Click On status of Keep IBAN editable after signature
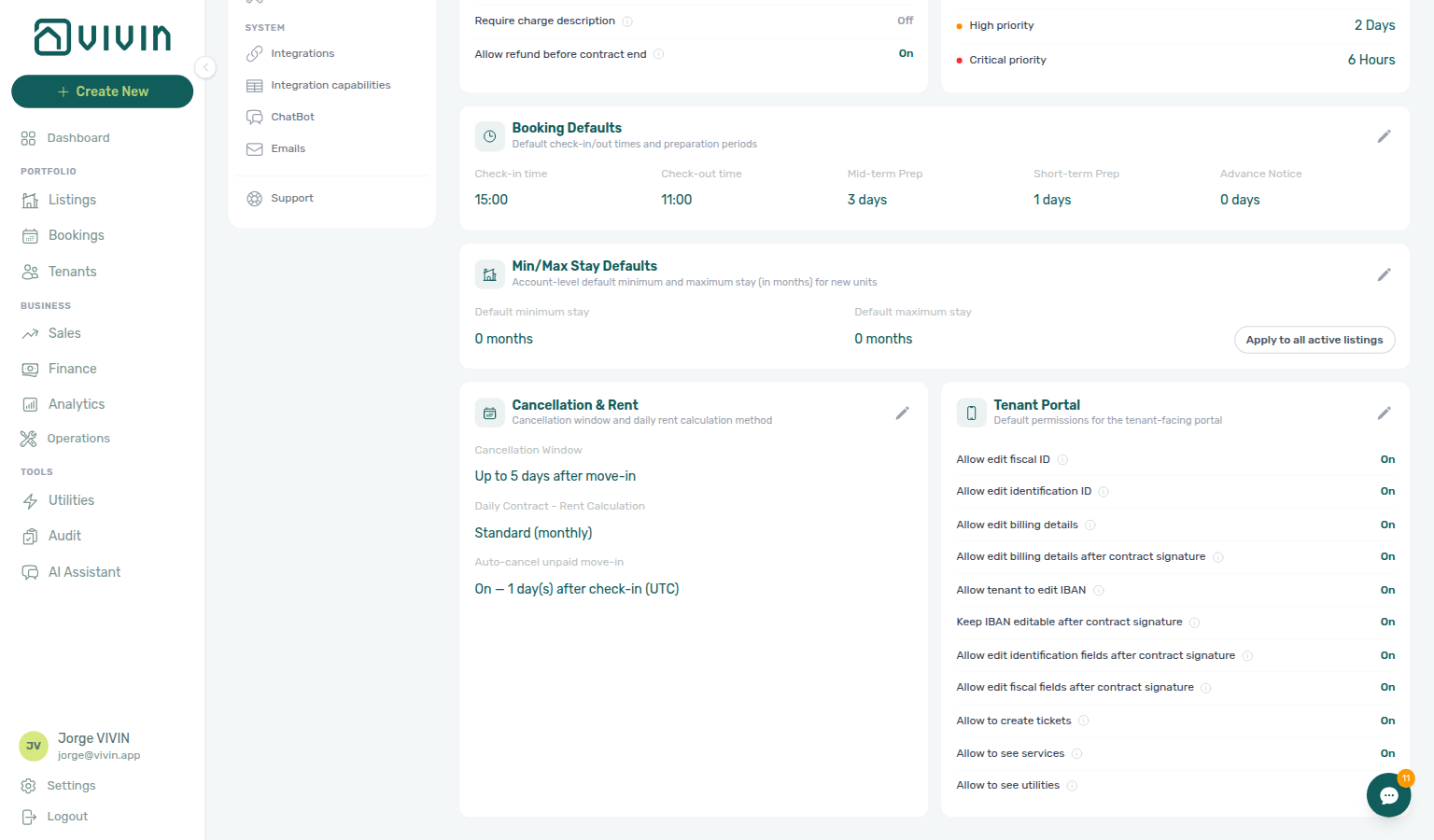Viewport: 1434px width, 840px height. [1387, 622]
